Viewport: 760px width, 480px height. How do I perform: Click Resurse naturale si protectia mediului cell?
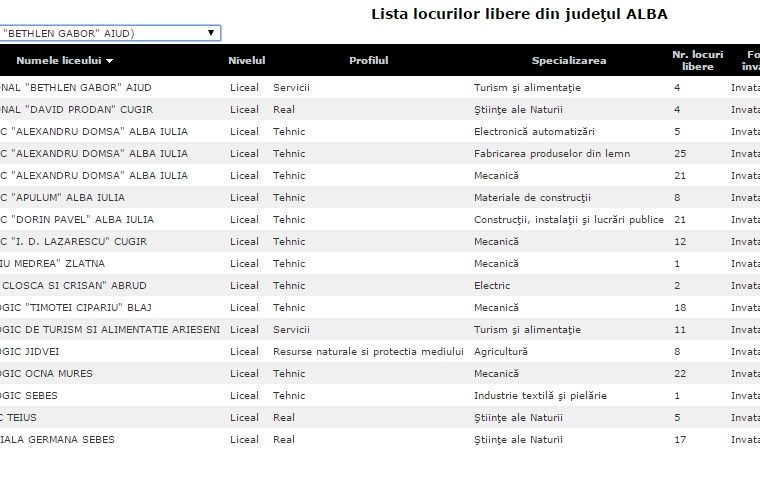tap(368, 352)
